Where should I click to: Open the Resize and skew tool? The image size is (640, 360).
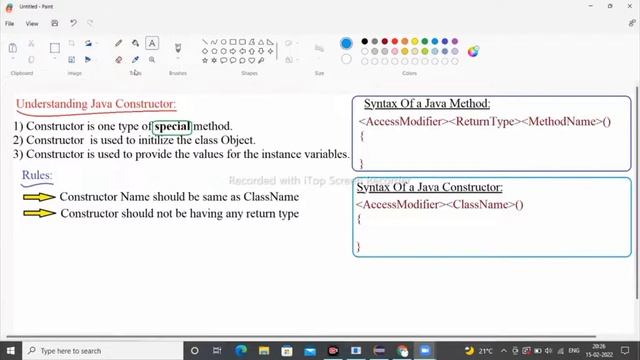pyautogui.click(x=71, y=60)
